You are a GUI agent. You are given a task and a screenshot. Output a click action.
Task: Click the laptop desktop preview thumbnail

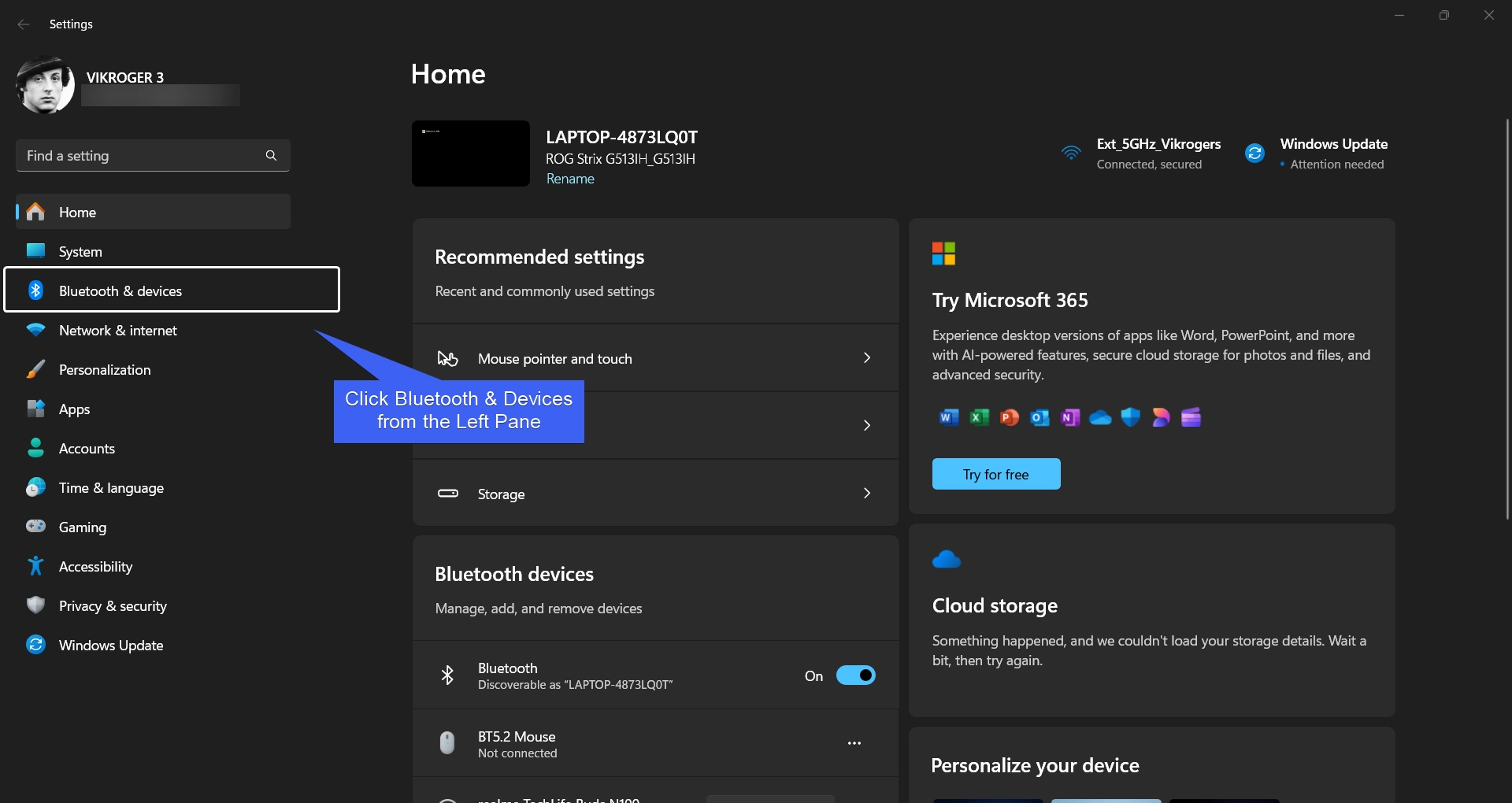471,154
